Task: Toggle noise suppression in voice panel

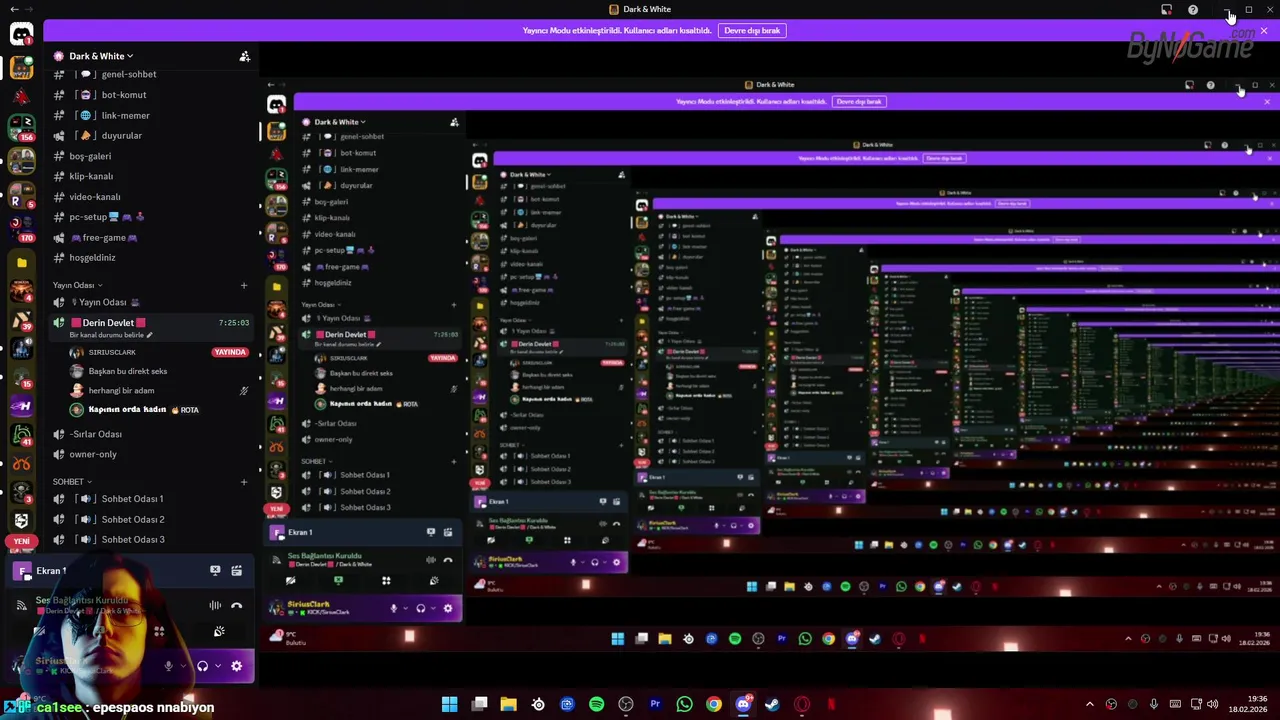Action: pyautogui.click(x=215, y=605)
